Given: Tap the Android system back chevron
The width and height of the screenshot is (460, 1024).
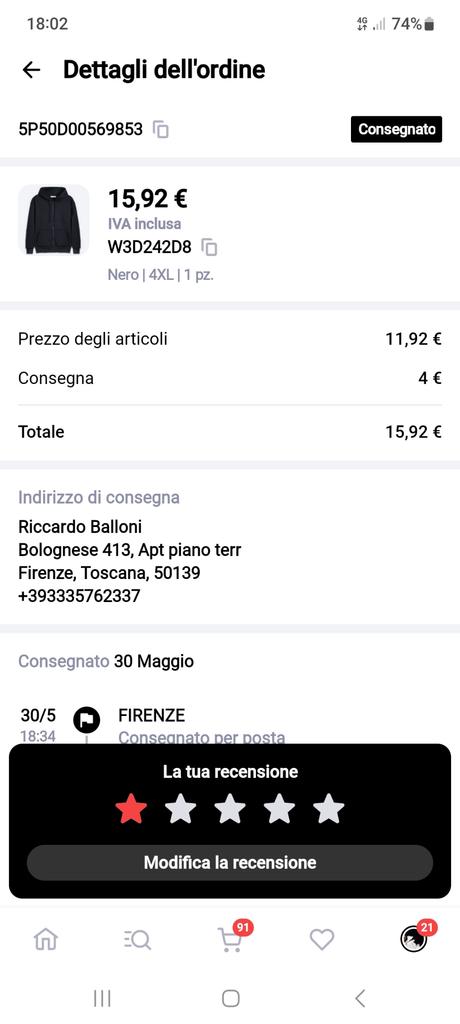Looking at the screenshot, I should (x=359, y=998).
